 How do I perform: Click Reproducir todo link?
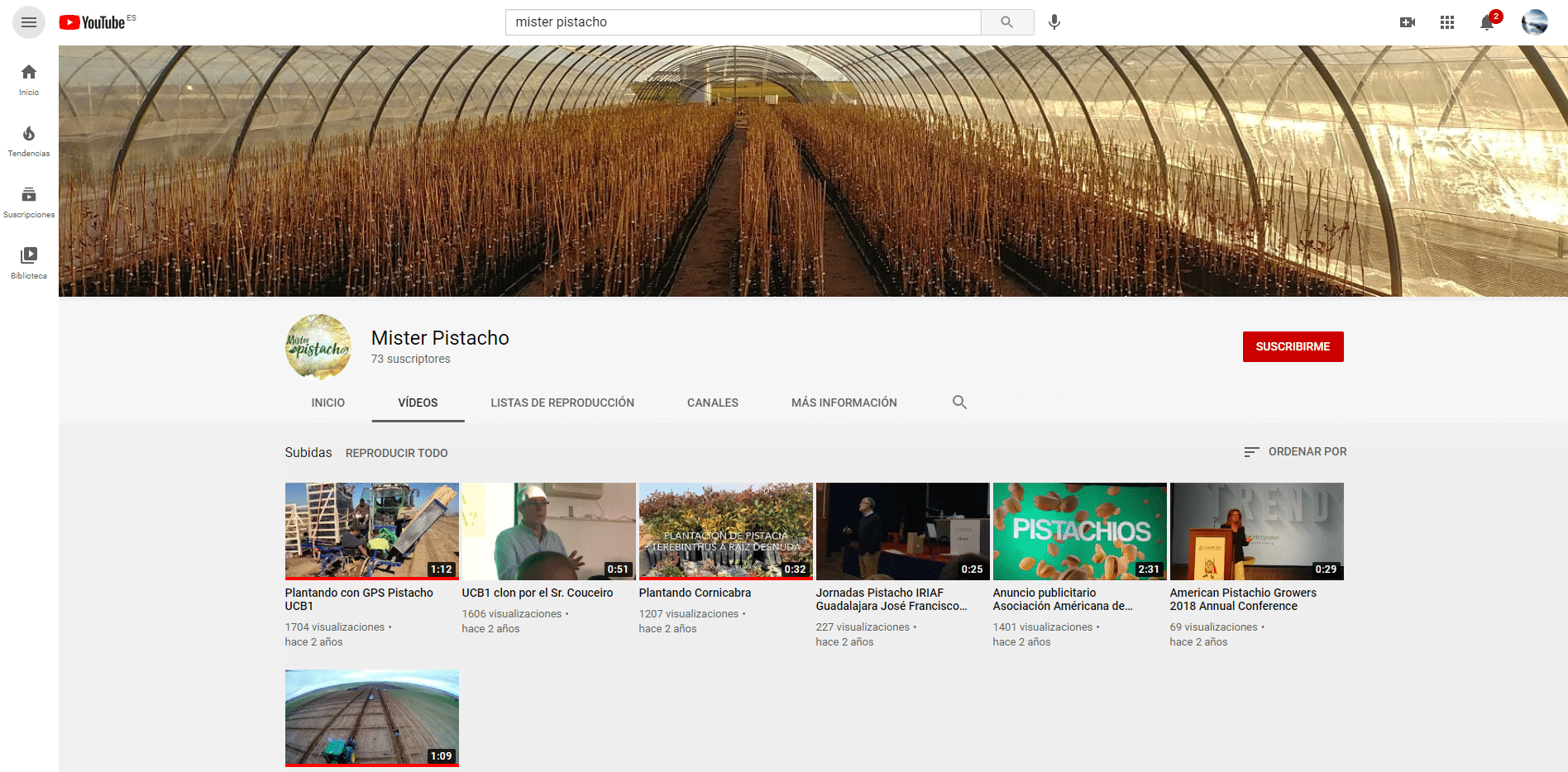tap(396, 453)
